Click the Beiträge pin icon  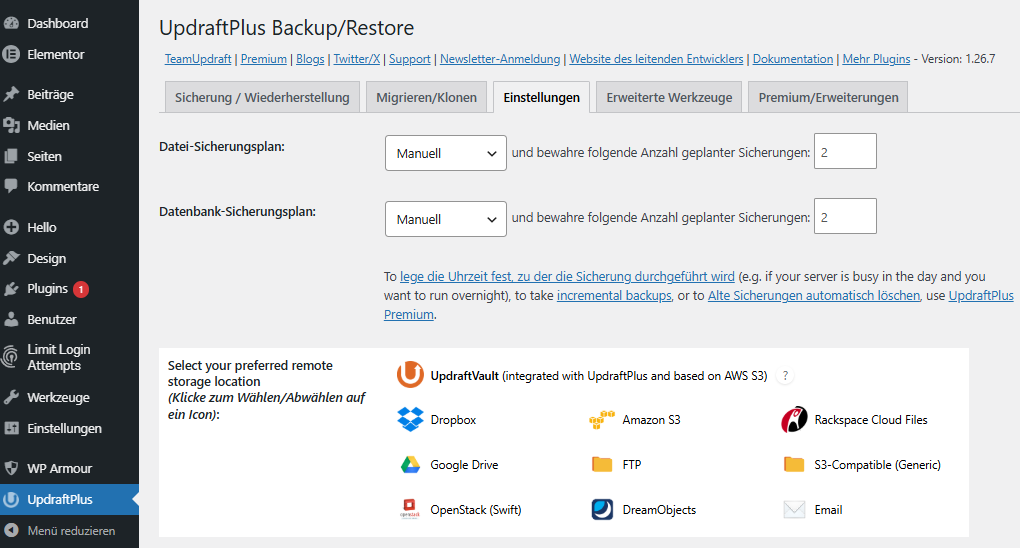click(11, 94)
